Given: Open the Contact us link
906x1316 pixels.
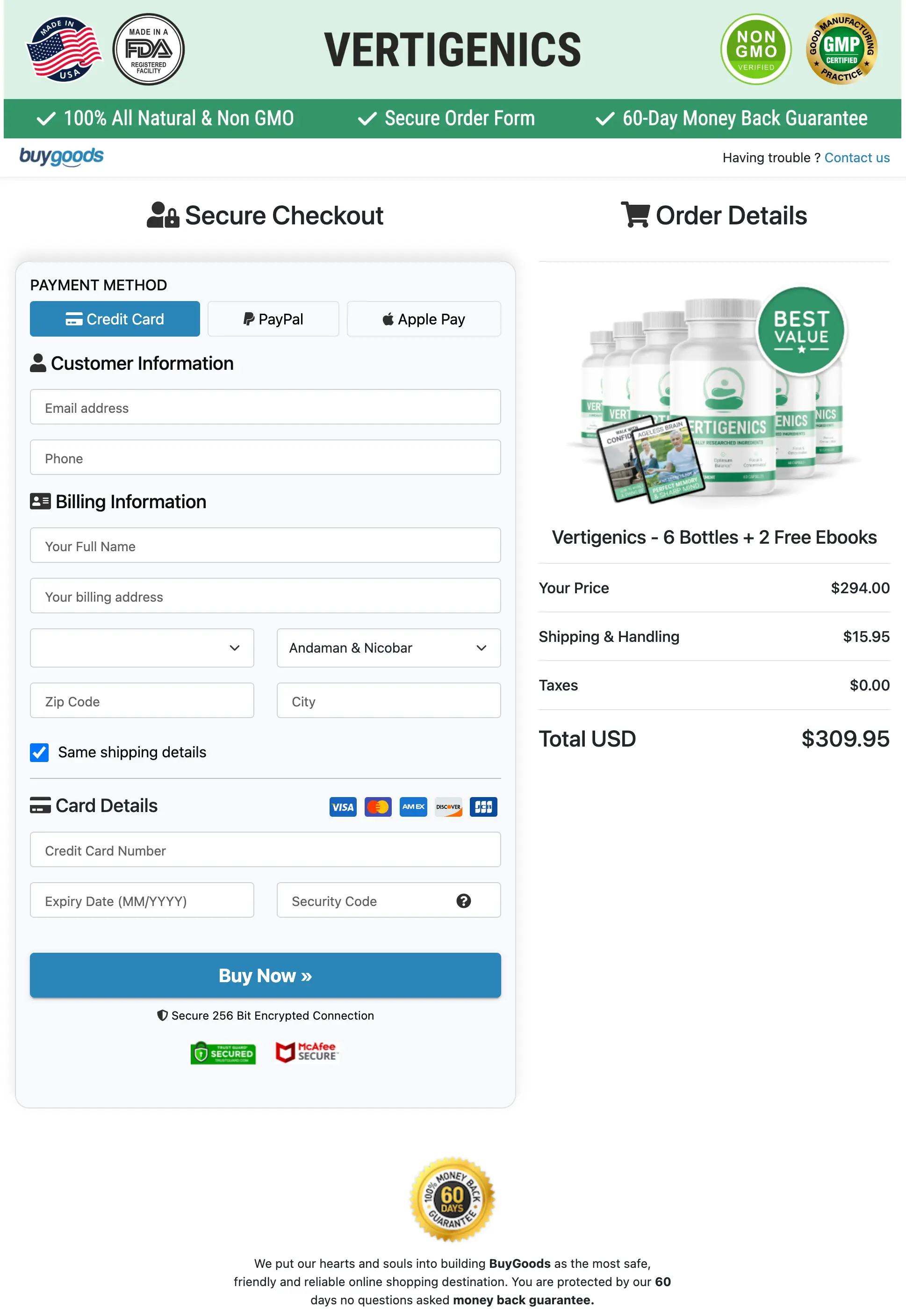Looking at the screenshot, I should click(856, 157).
